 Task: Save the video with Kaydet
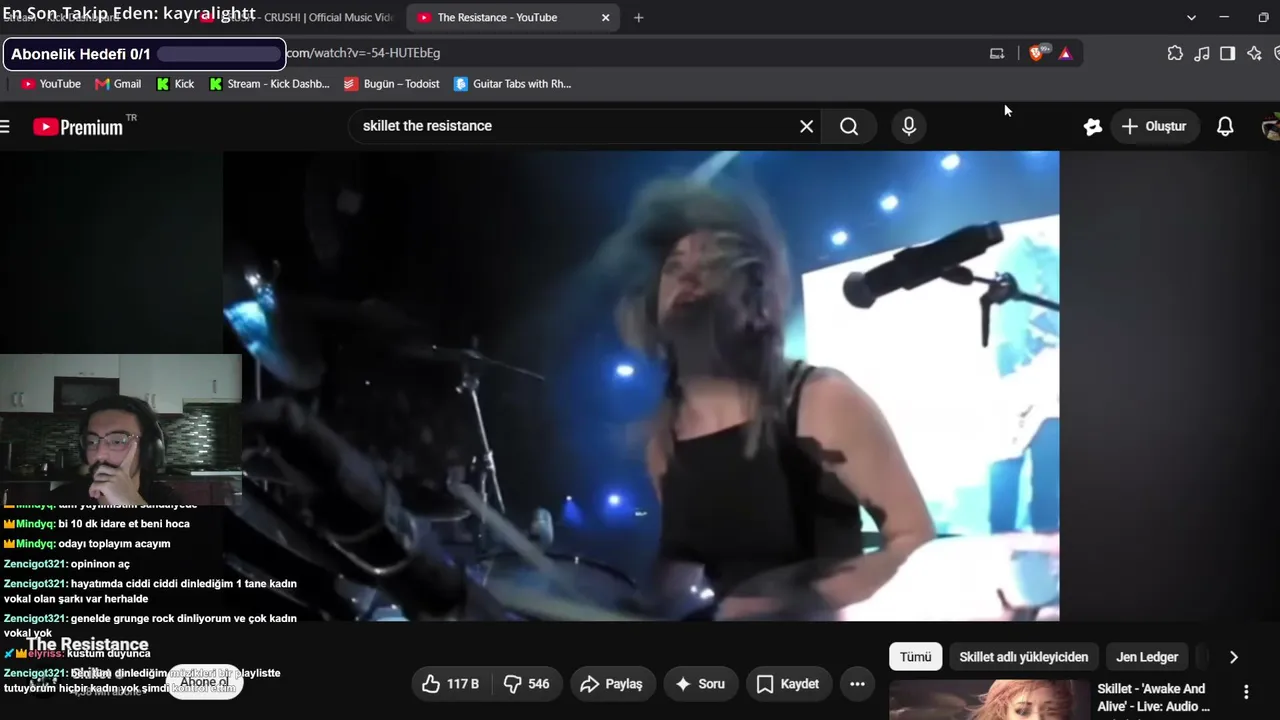coord(788,684)
